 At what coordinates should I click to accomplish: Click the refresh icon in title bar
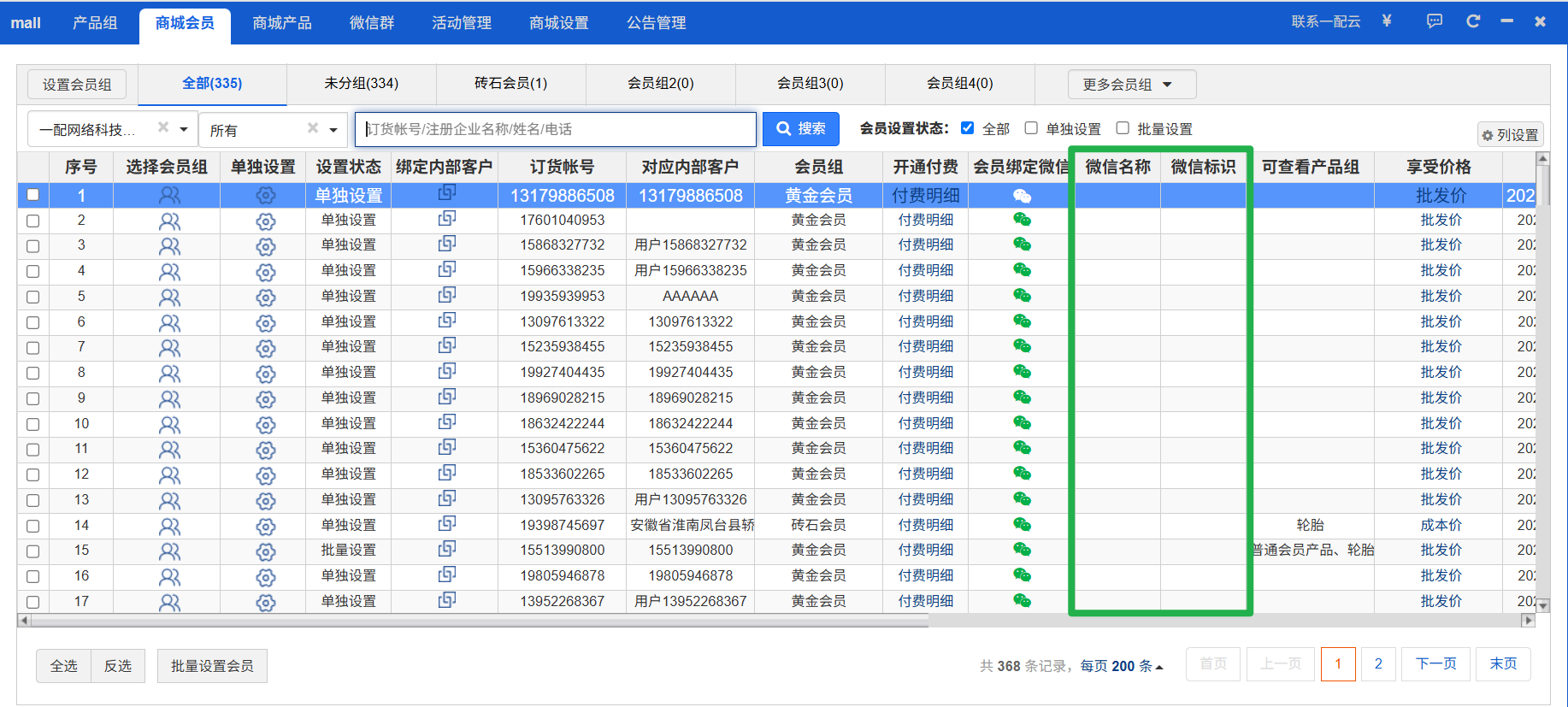pyautogui.click(x=1473, y=21)
